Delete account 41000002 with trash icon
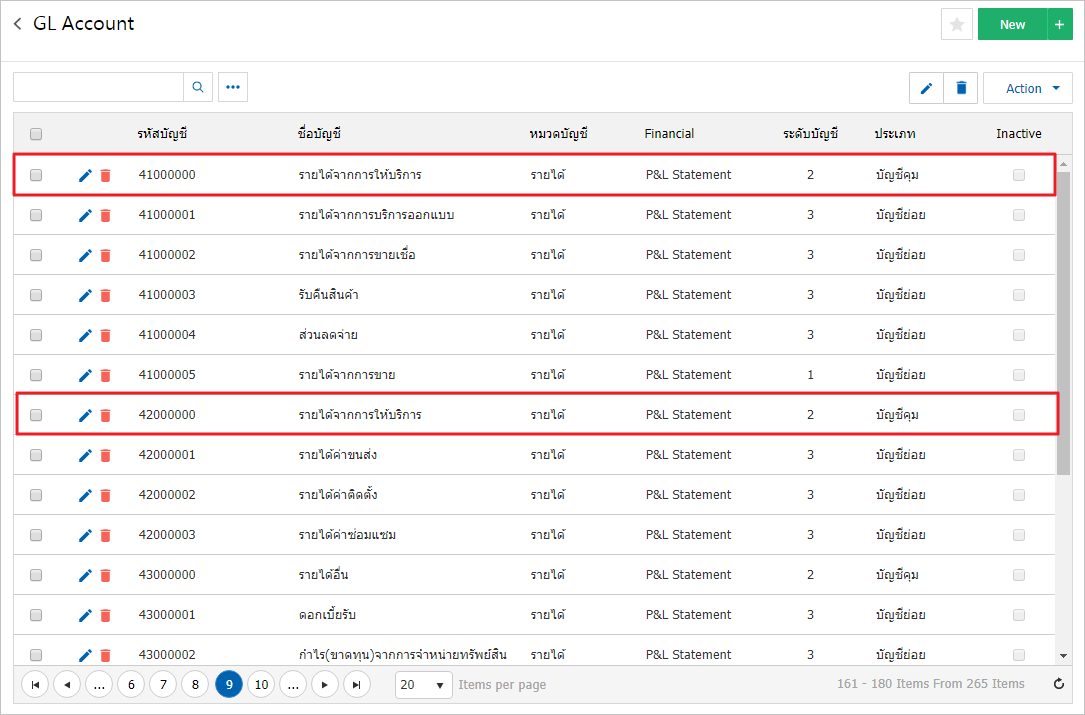The image size is (1085, 715). (105, 255)
